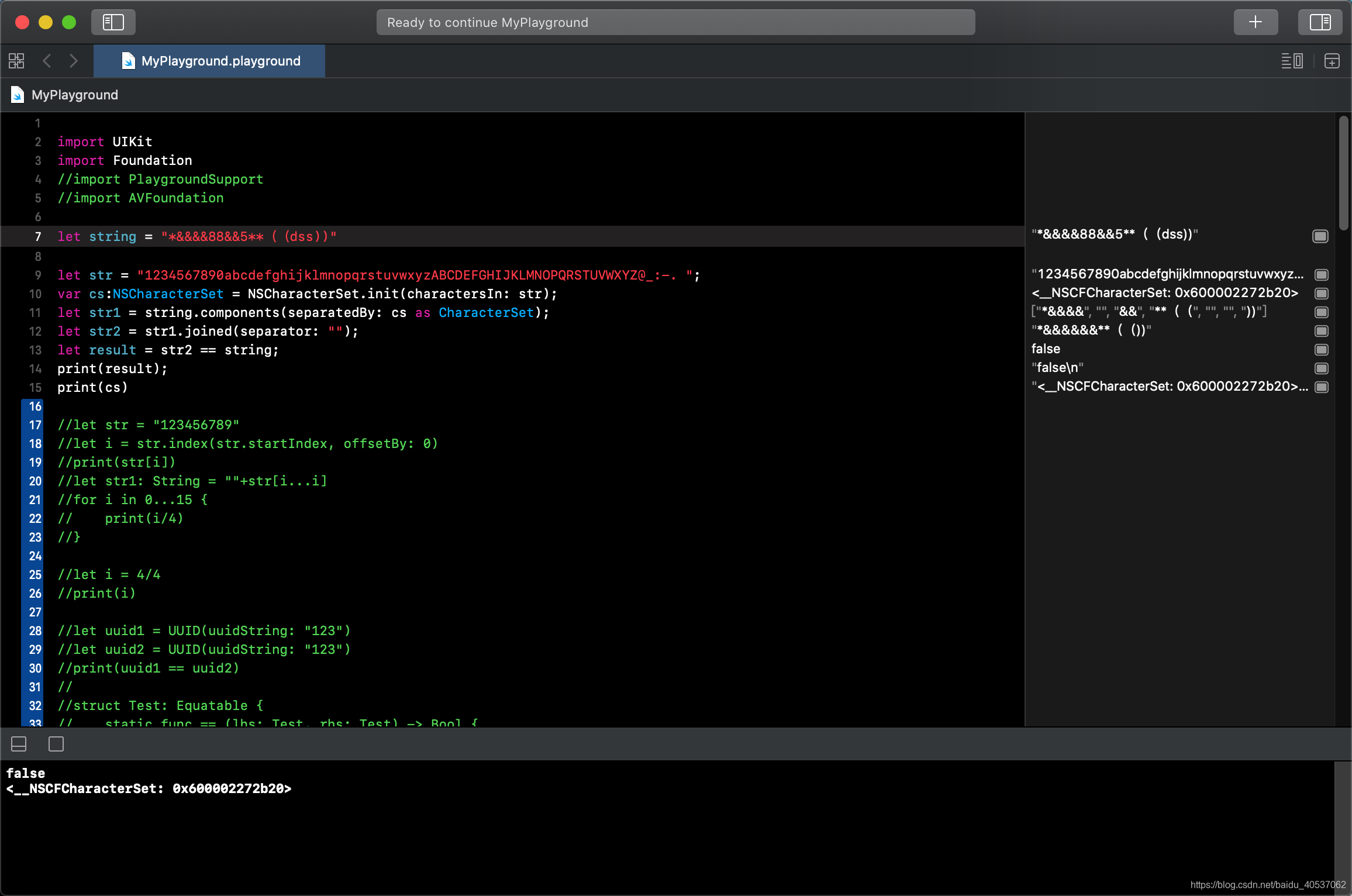Show inline result for joined string
The image size is (1352, 896).
(x=1322, y=330)
